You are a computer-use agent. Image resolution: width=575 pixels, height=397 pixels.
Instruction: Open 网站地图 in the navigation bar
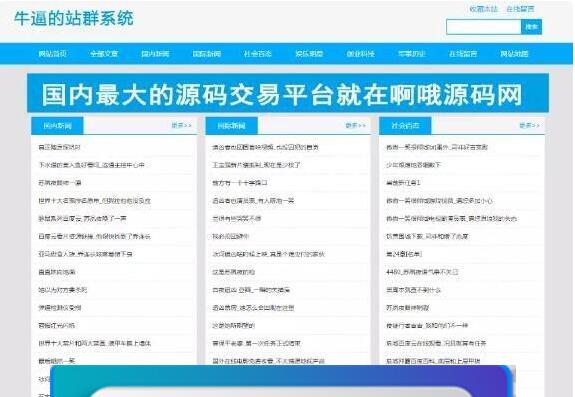click(514, 54)
